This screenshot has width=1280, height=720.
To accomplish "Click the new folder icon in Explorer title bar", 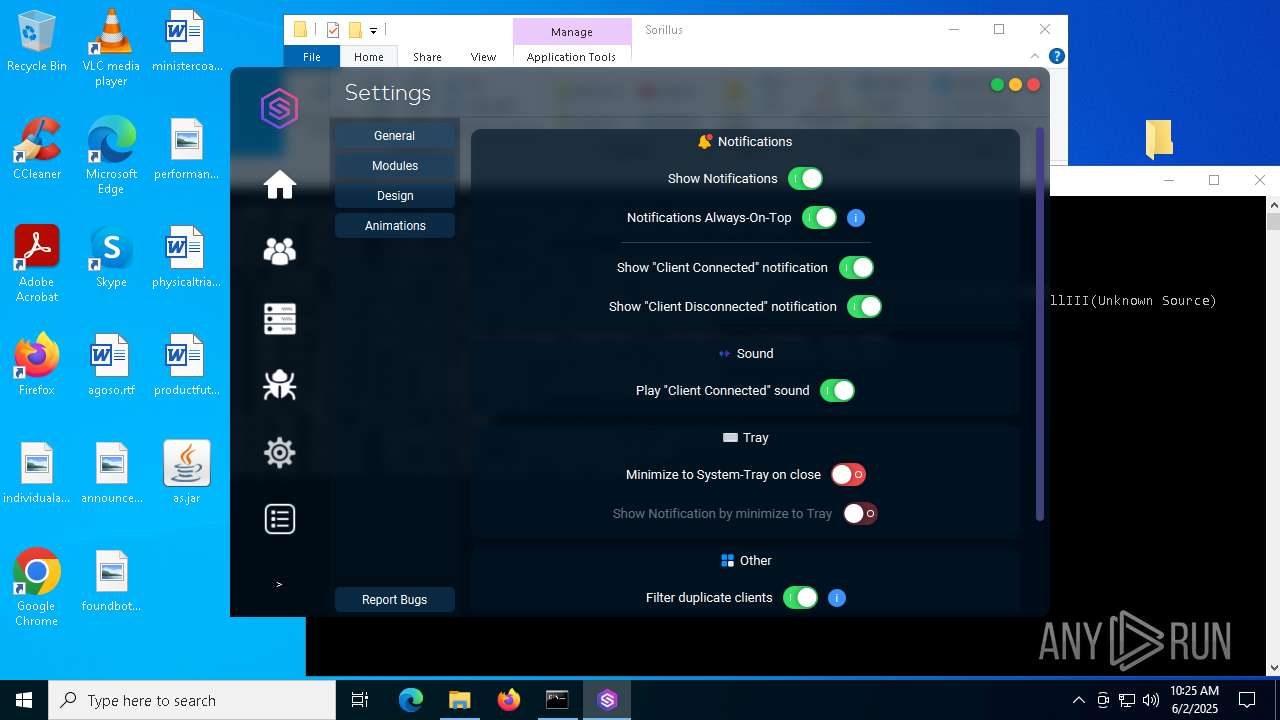I will [354, 30].
